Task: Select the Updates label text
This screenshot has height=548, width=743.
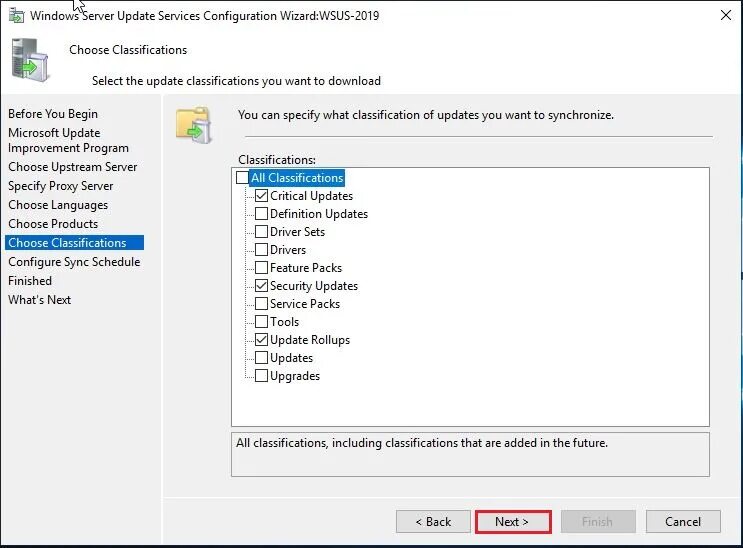Action: click(x=291, y=358)
